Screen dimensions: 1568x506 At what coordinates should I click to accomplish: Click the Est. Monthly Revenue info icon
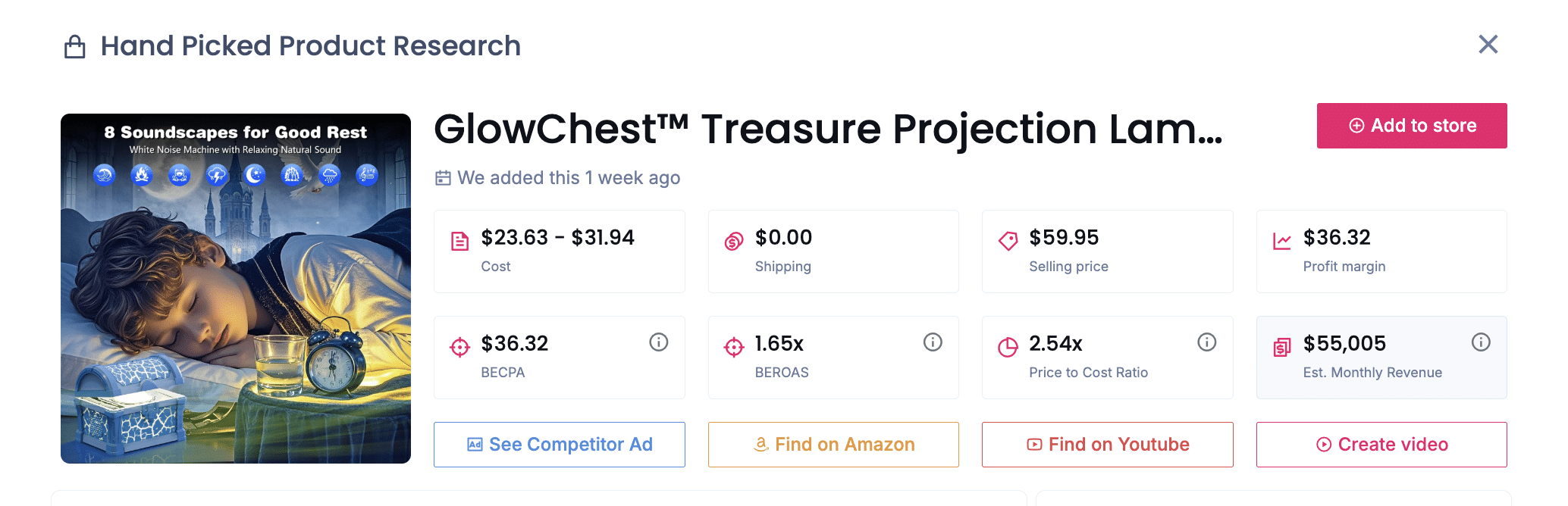pyautogui.click(x=1481, y=342)
